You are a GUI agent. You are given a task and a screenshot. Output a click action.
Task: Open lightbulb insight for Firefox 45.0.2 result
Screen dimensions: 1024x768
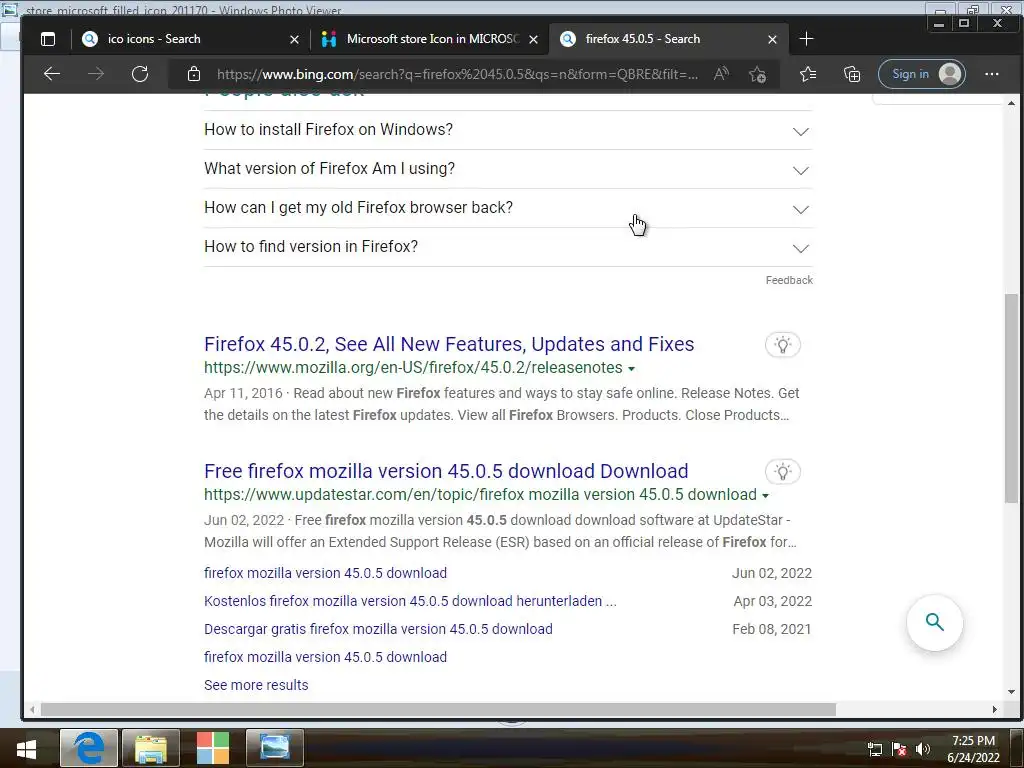pos(782,345)
